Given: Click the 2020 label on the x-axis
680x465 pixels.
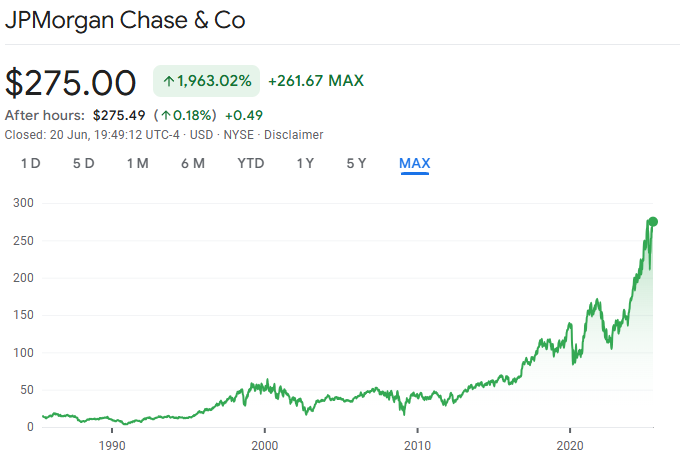Looking at the screenshot, I should (x=570, y=445).
